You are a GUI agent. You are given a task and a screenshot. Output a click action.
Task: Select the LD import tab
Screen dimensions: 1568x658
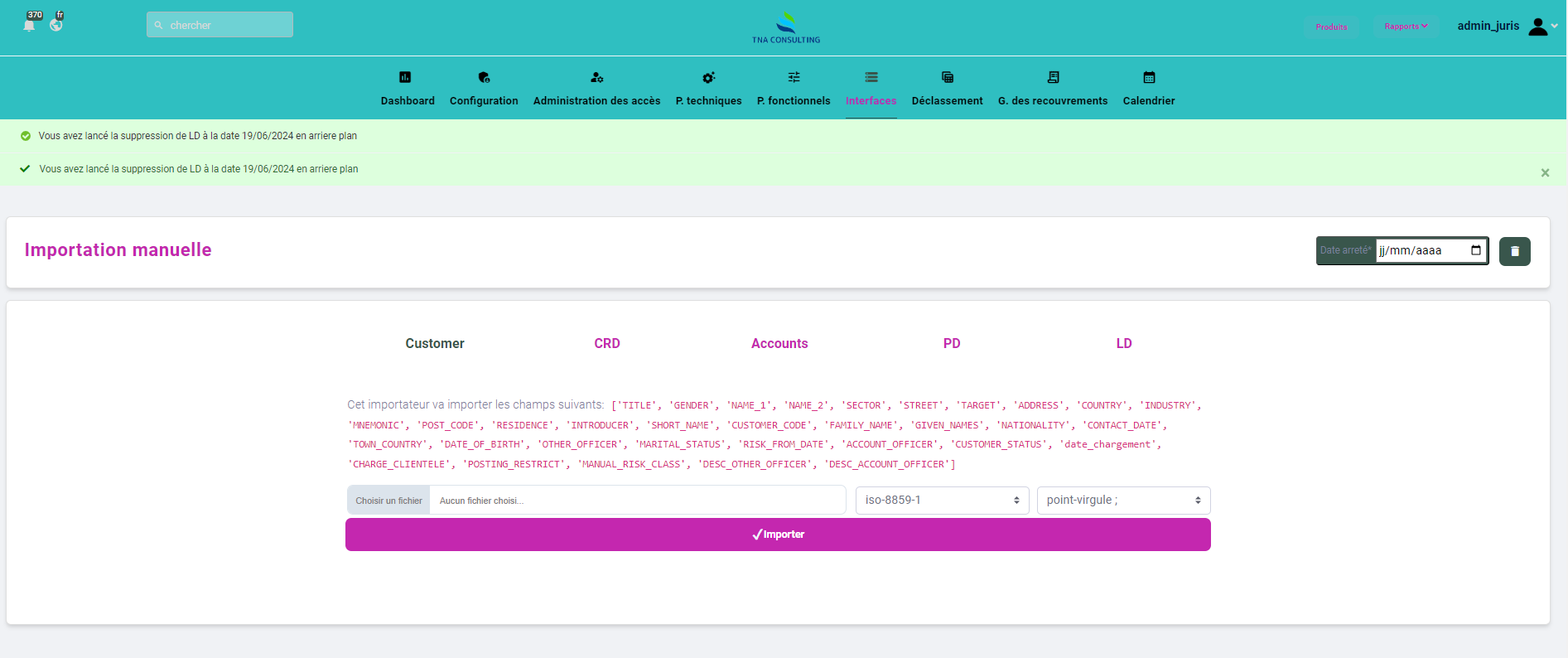[1123, 343]
